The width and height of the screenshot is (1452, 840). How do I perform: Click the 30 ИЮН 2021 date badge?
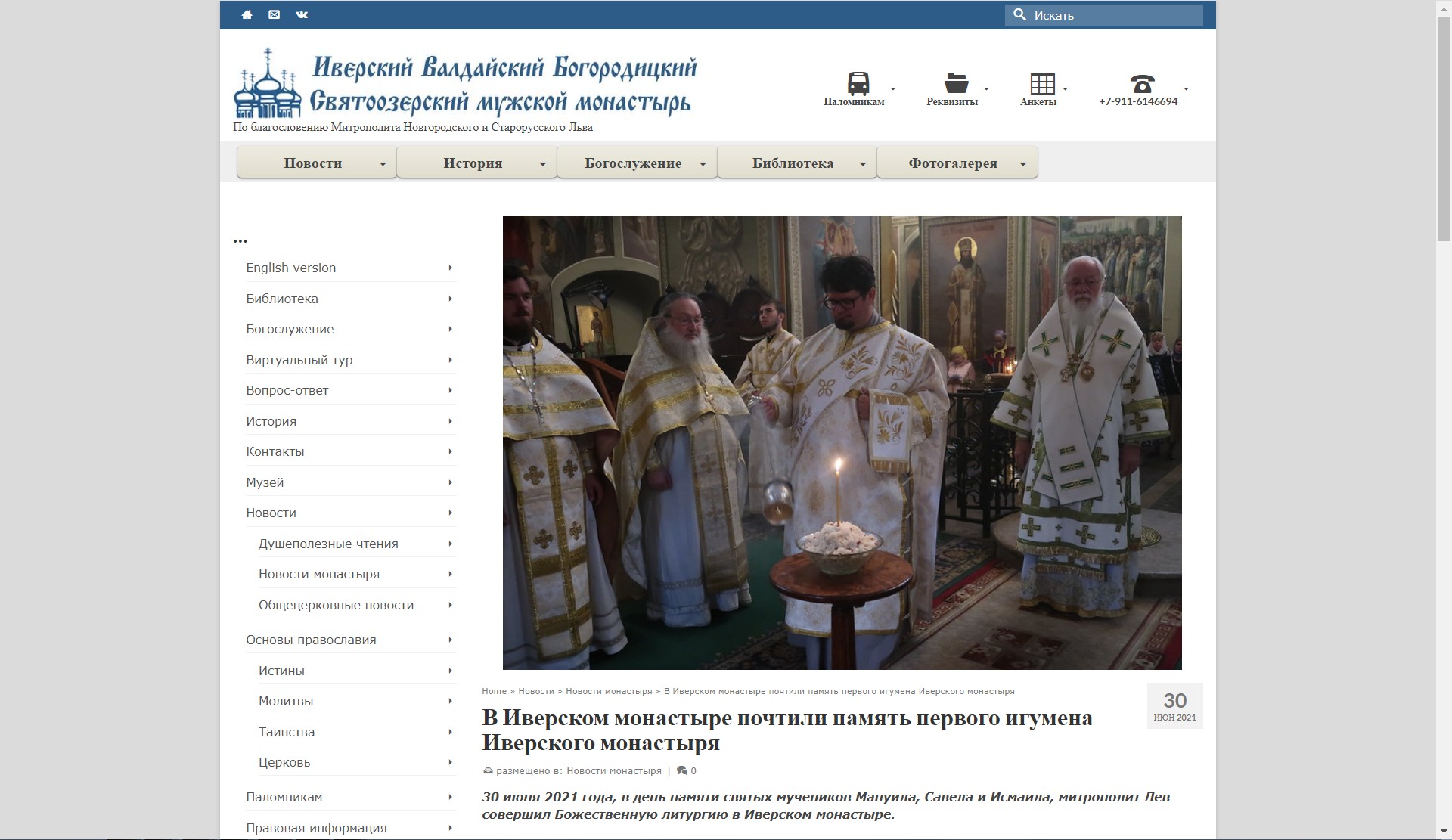click(x=1174, y=705)
